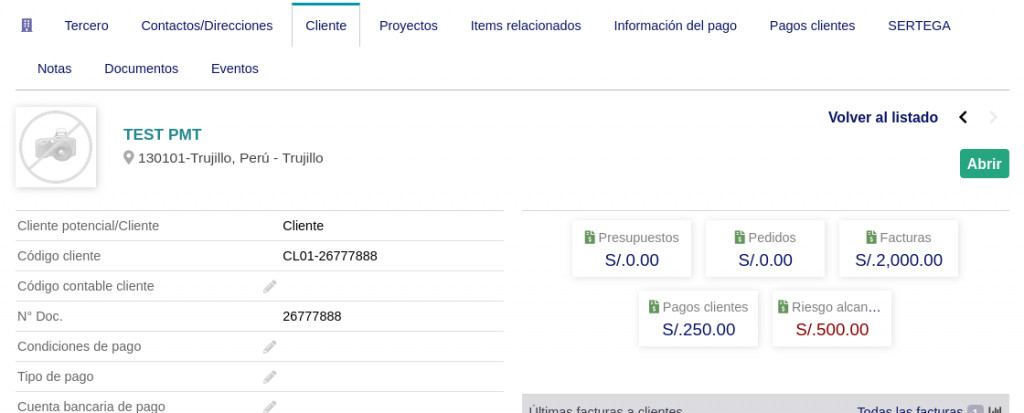Click the Facturas invoice icon
Screen dimensions: 1024x413
pyautogui.click(x=871, y=238)
